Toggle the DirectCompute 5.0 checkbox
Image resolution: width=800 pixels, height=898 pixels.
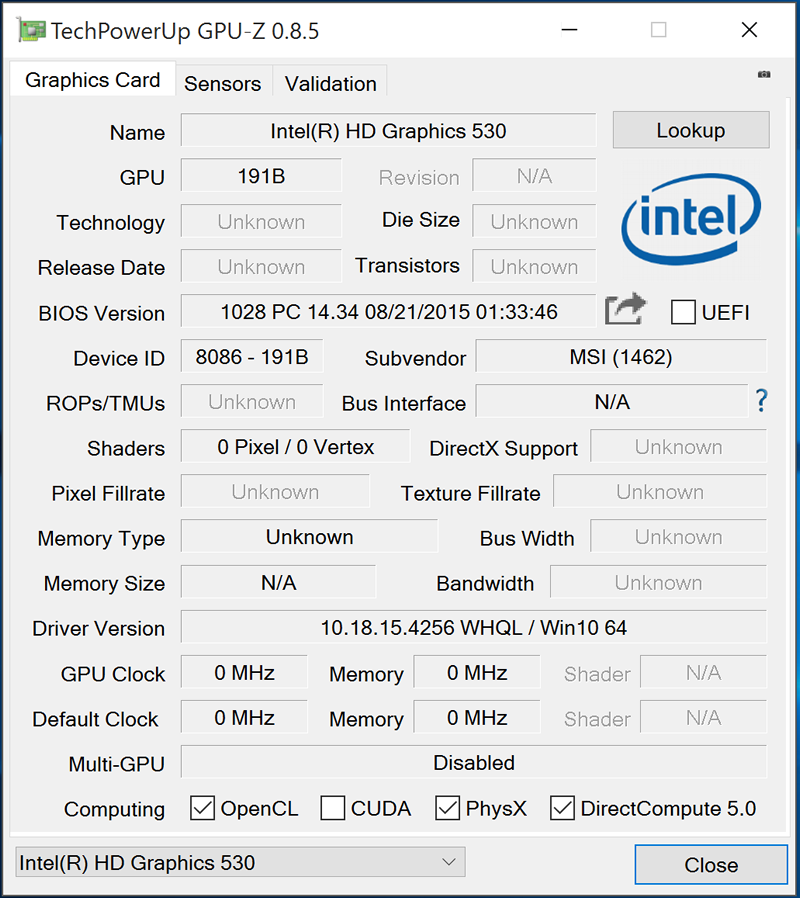point(562,808)
